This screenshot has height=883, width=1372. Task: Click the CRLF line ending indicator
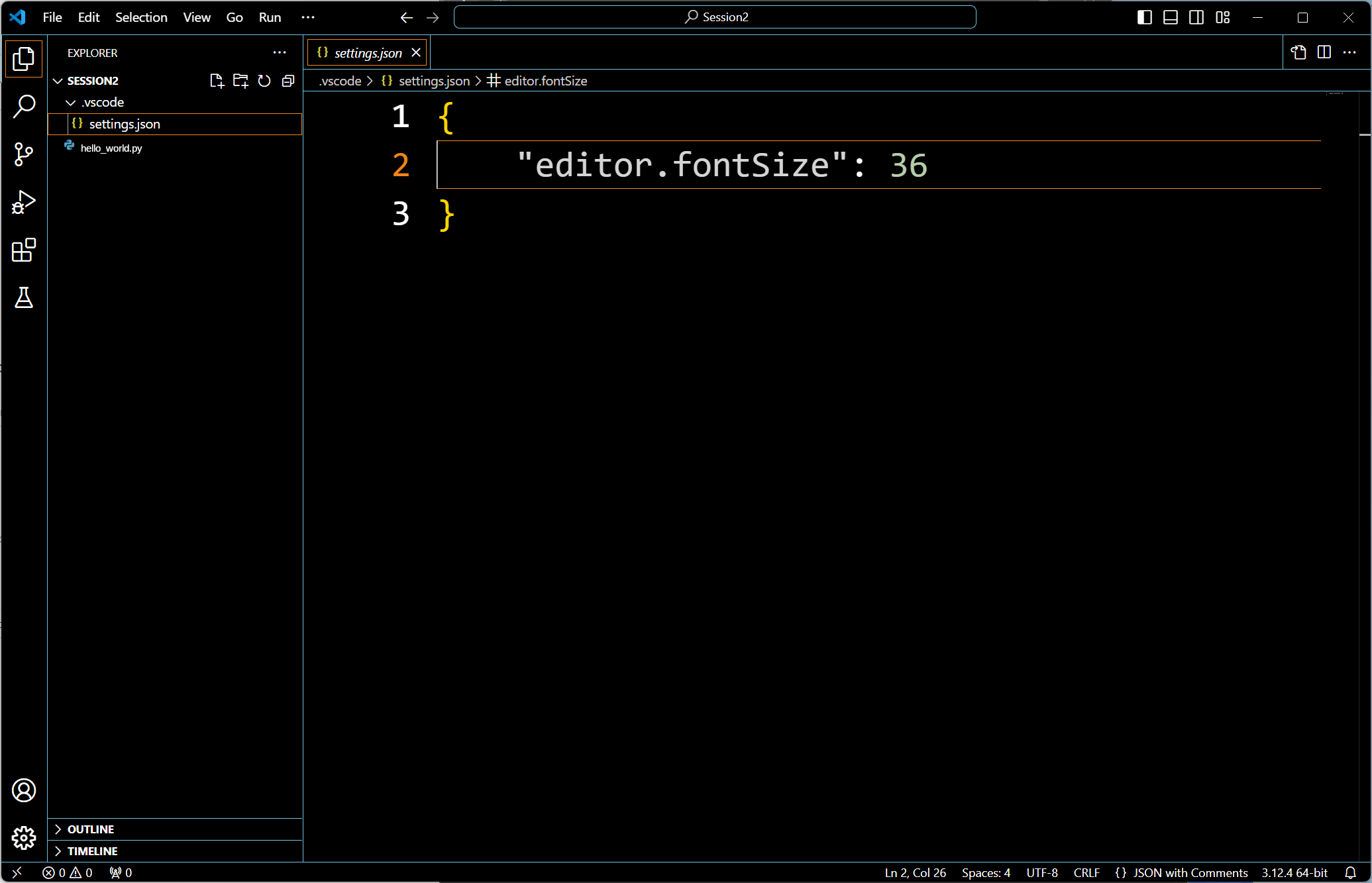[x=1086, y=872]
